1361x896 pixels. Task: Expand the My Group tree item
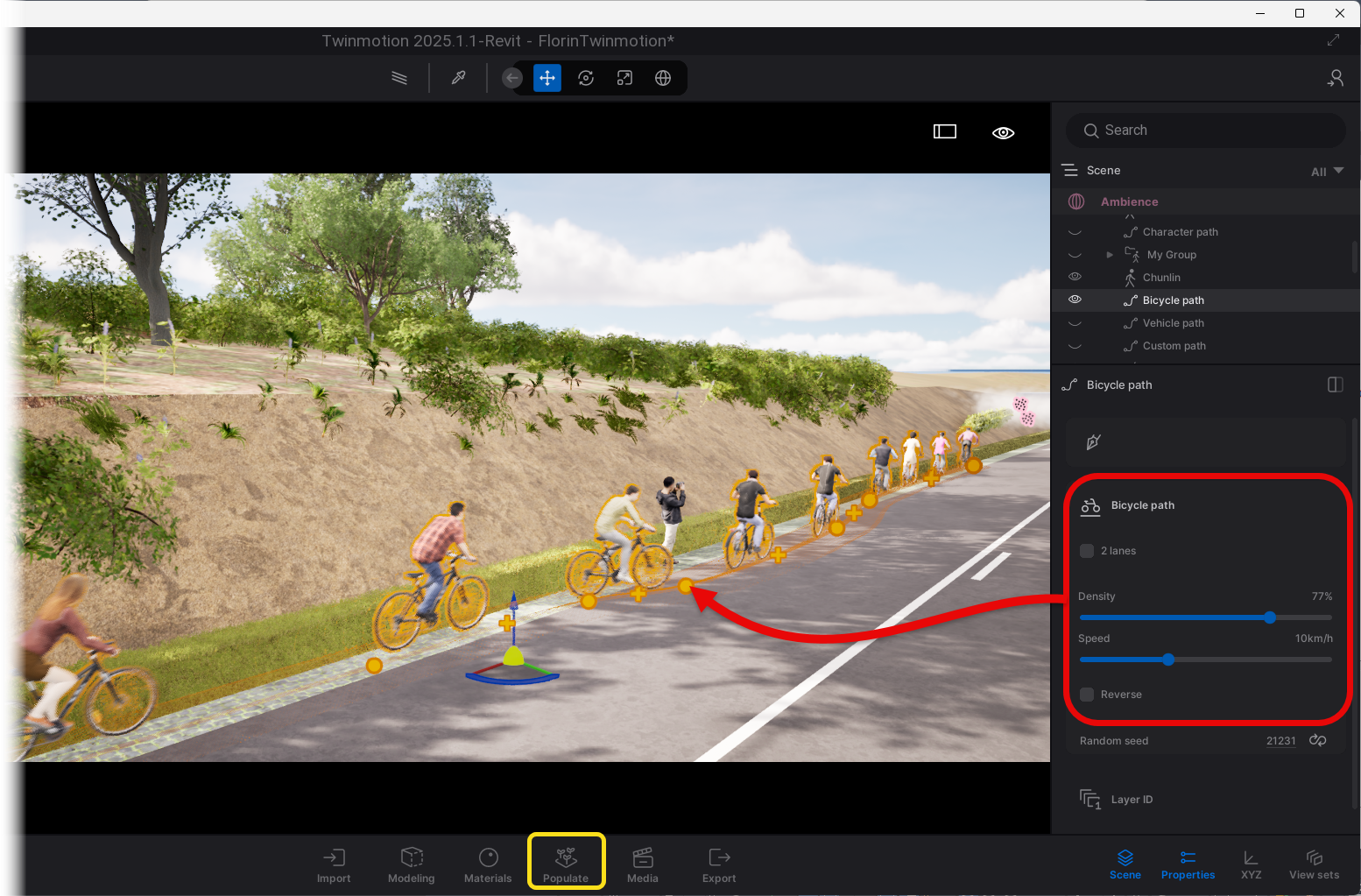point(1110,255)
